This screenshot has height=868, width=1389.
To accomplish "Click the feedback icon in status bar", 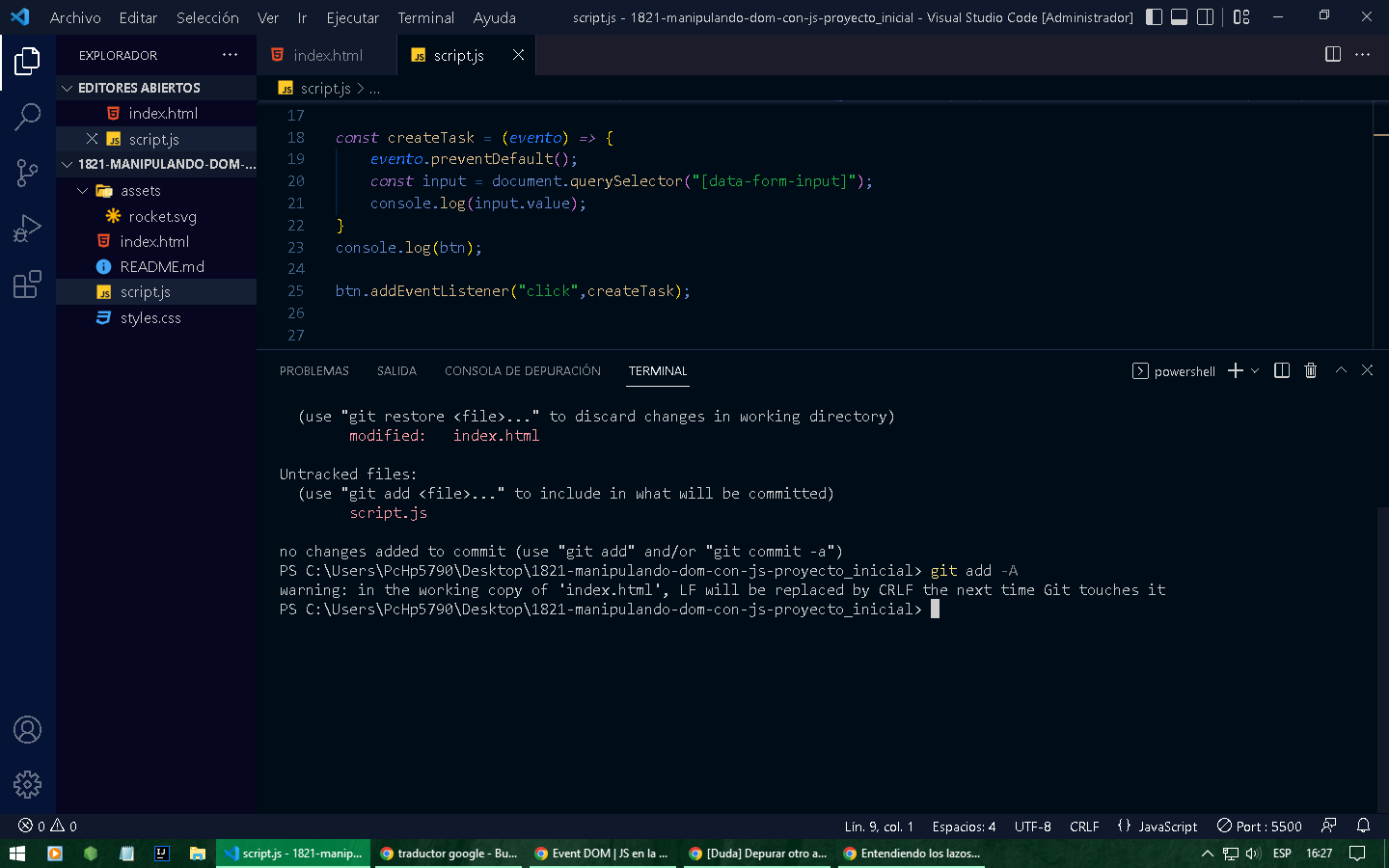I will (1328, 826).
